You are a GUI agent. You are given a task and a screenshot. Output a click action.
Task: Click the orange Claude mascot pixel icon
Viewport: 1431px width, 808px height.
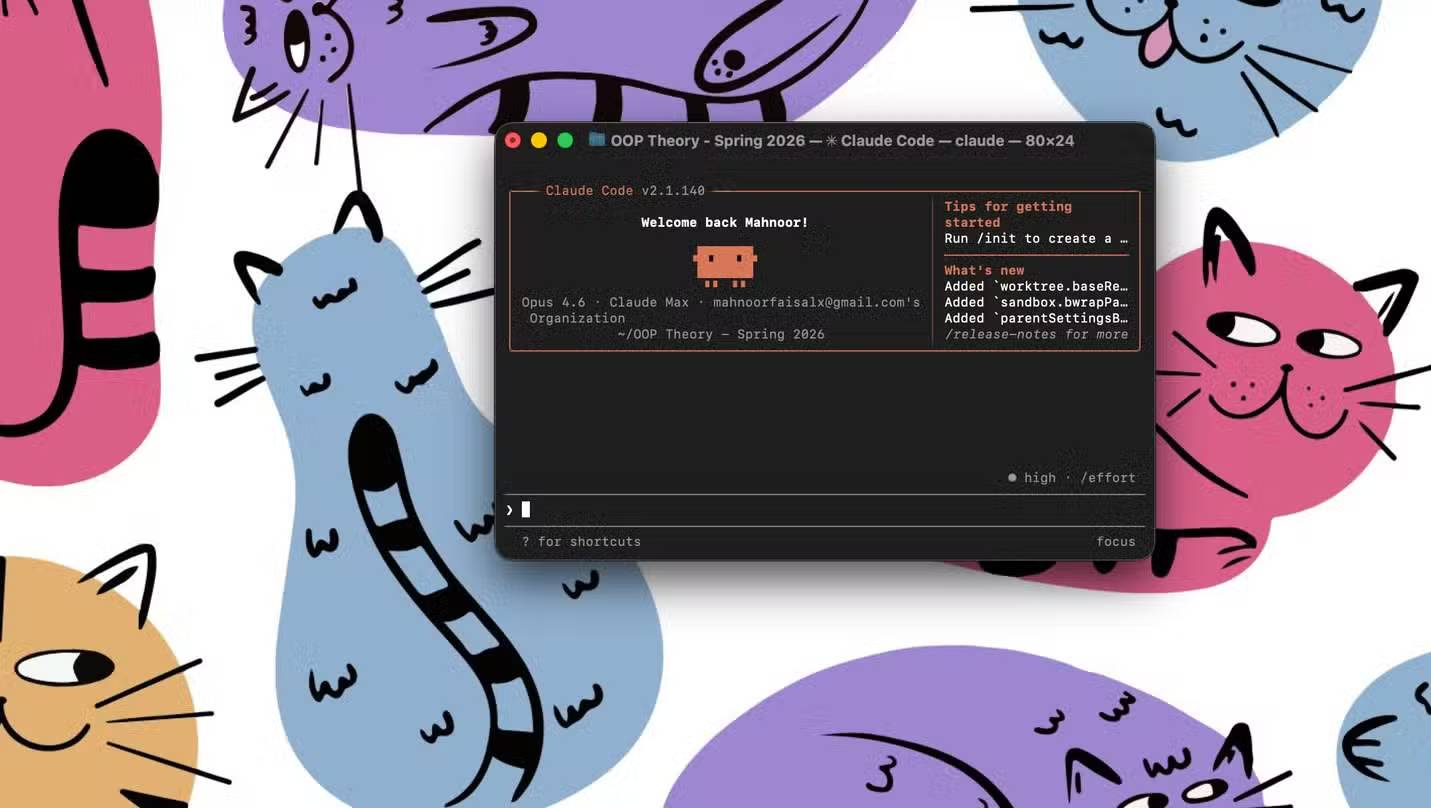point(725,265)
